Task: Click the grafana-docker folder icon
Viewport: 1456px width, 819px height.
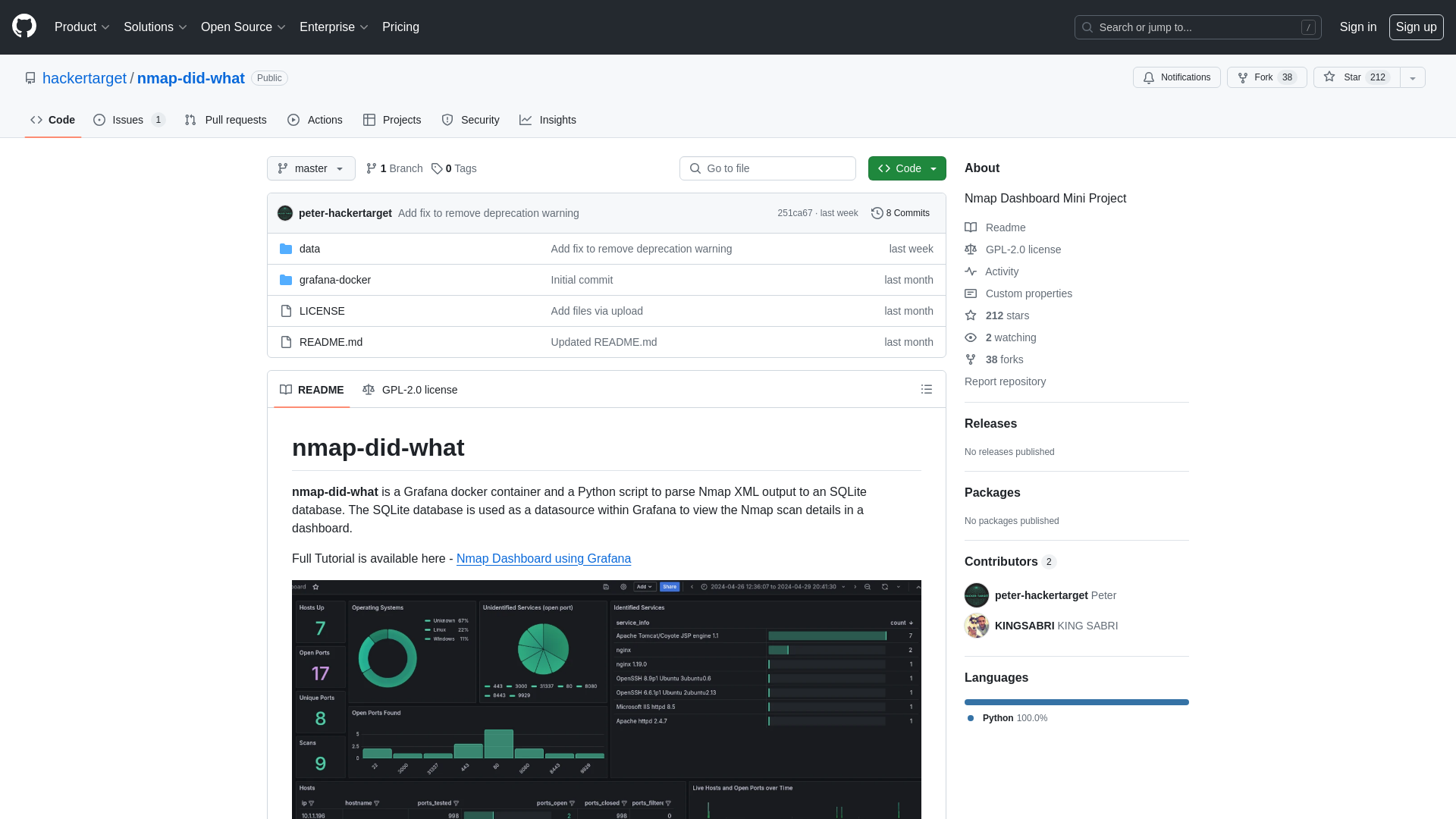Action: click(286, 280)
